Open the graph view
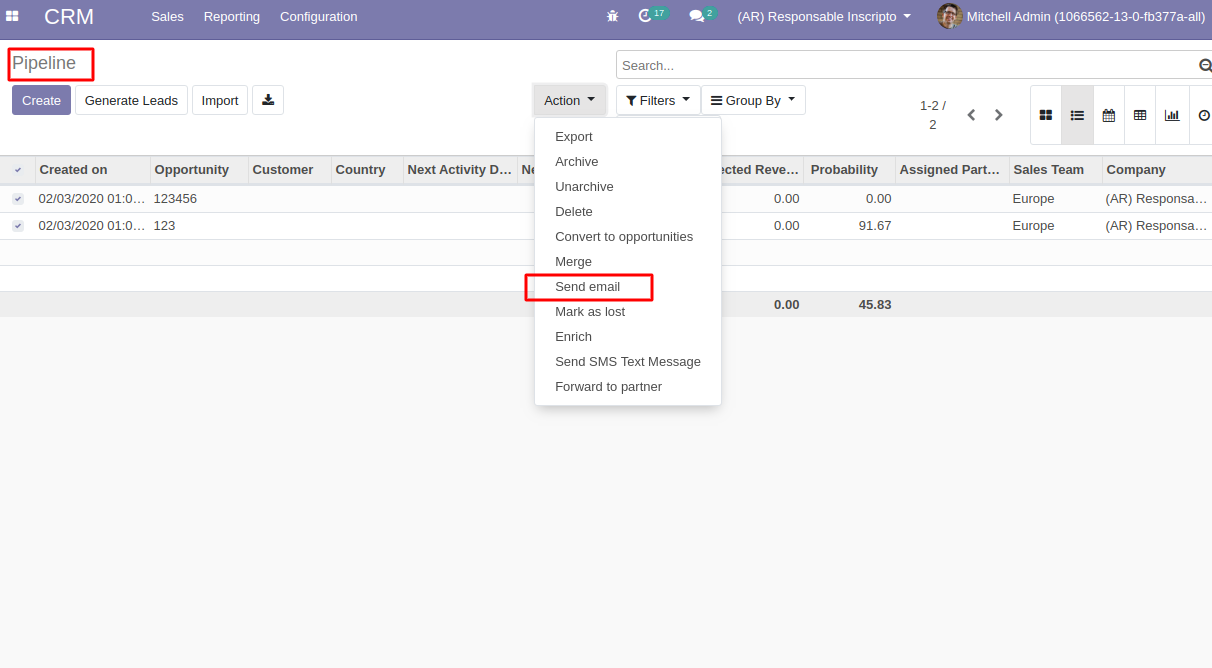This screenshot has width=1212, height=668. [1171, 115]
